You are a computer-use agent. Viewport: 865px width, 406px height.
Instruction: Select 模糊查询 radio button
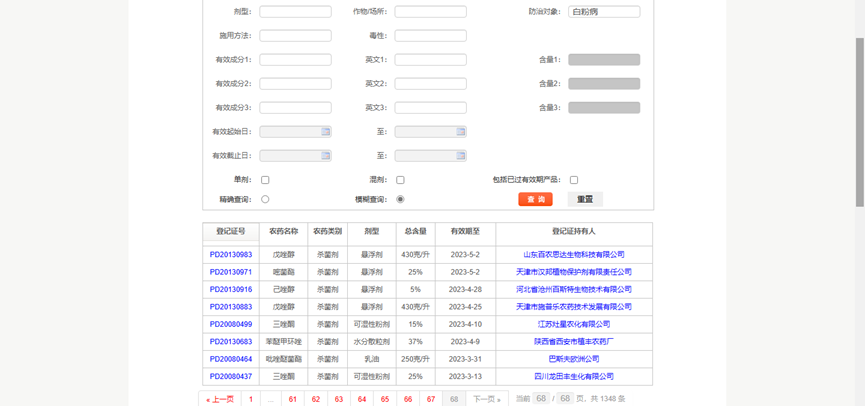coord(401,199)
